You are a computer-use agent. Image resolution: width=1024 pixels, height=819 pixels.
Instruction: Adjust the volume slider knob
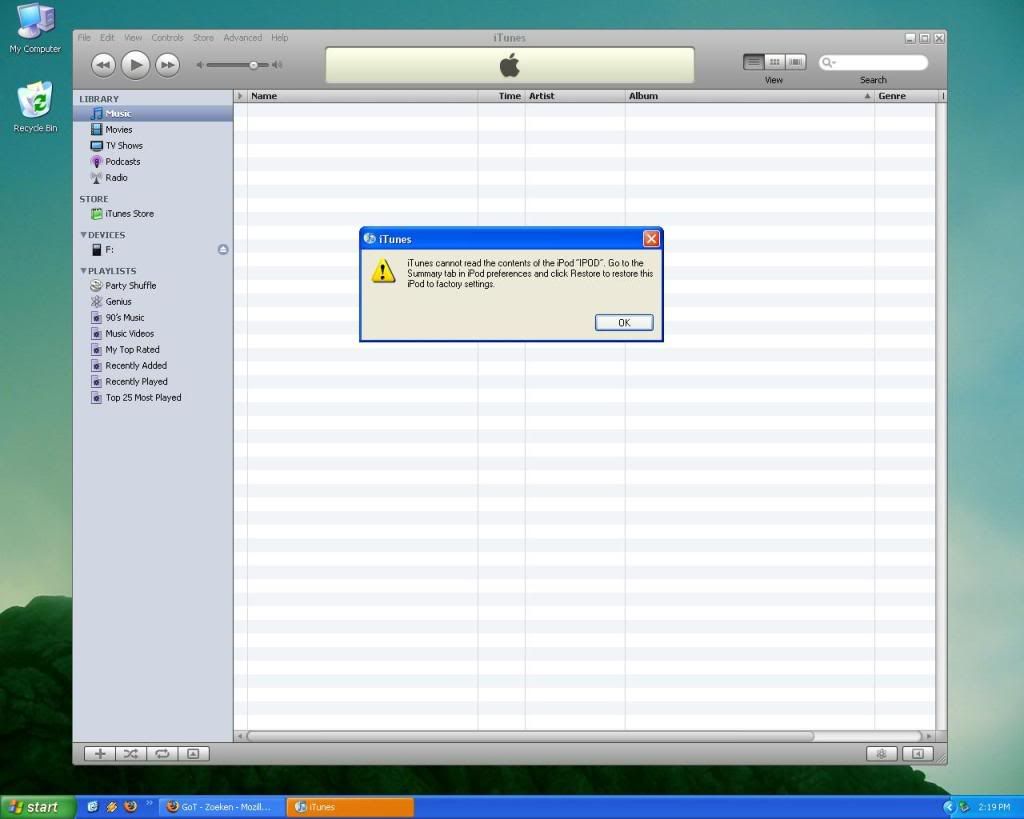pos(254,65)
